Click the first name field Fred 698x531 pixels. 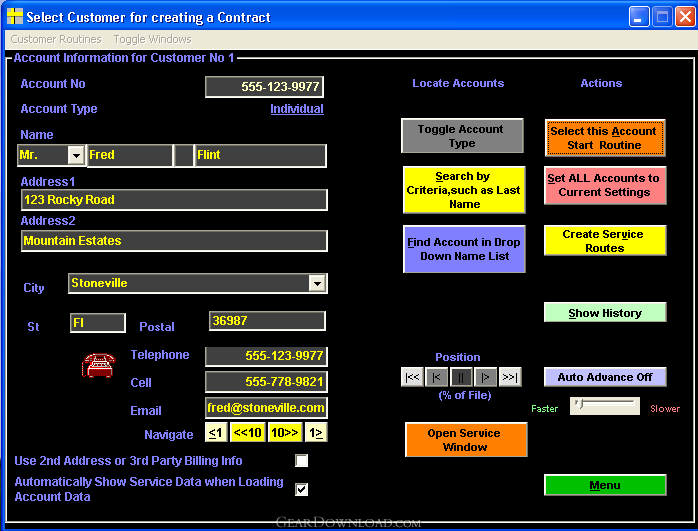130,155
